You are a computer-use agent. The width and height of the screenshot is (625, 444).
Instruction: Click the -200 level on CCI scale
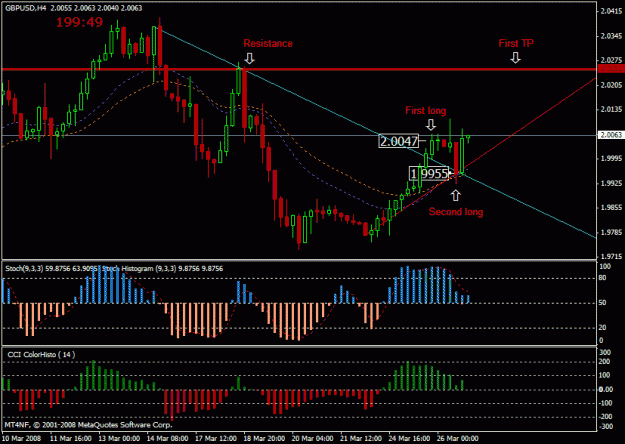(606, 417)
